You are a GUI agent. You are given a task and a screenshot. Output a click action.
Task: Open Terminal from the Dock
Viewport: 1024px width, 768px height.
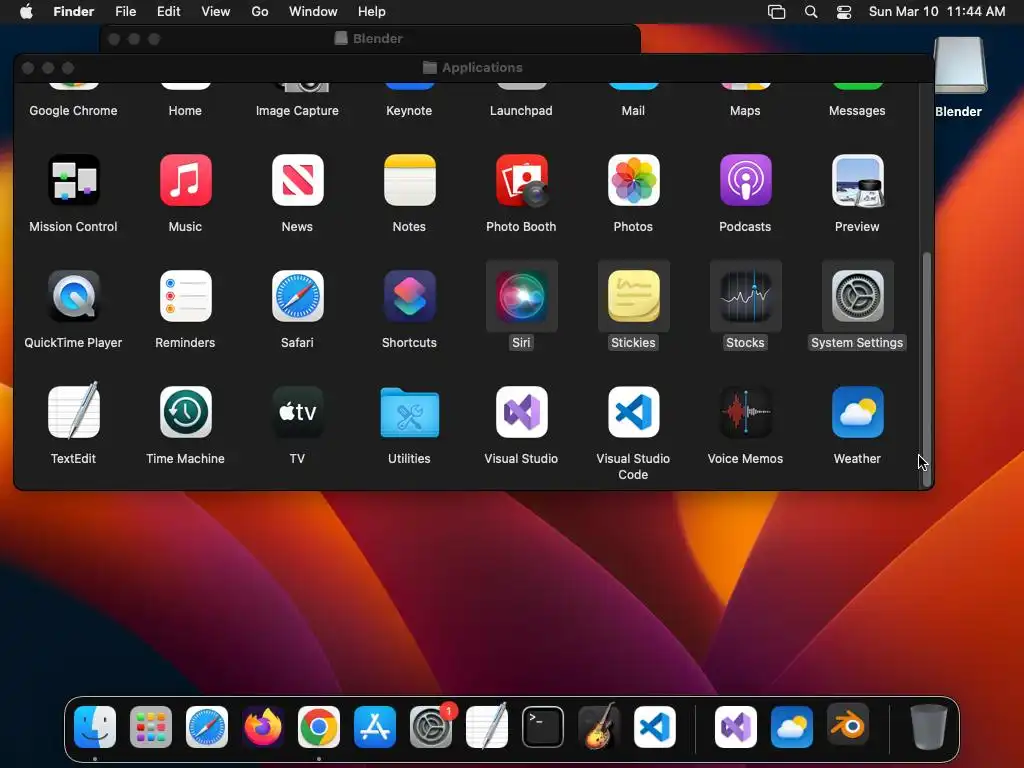click(543, 727)
